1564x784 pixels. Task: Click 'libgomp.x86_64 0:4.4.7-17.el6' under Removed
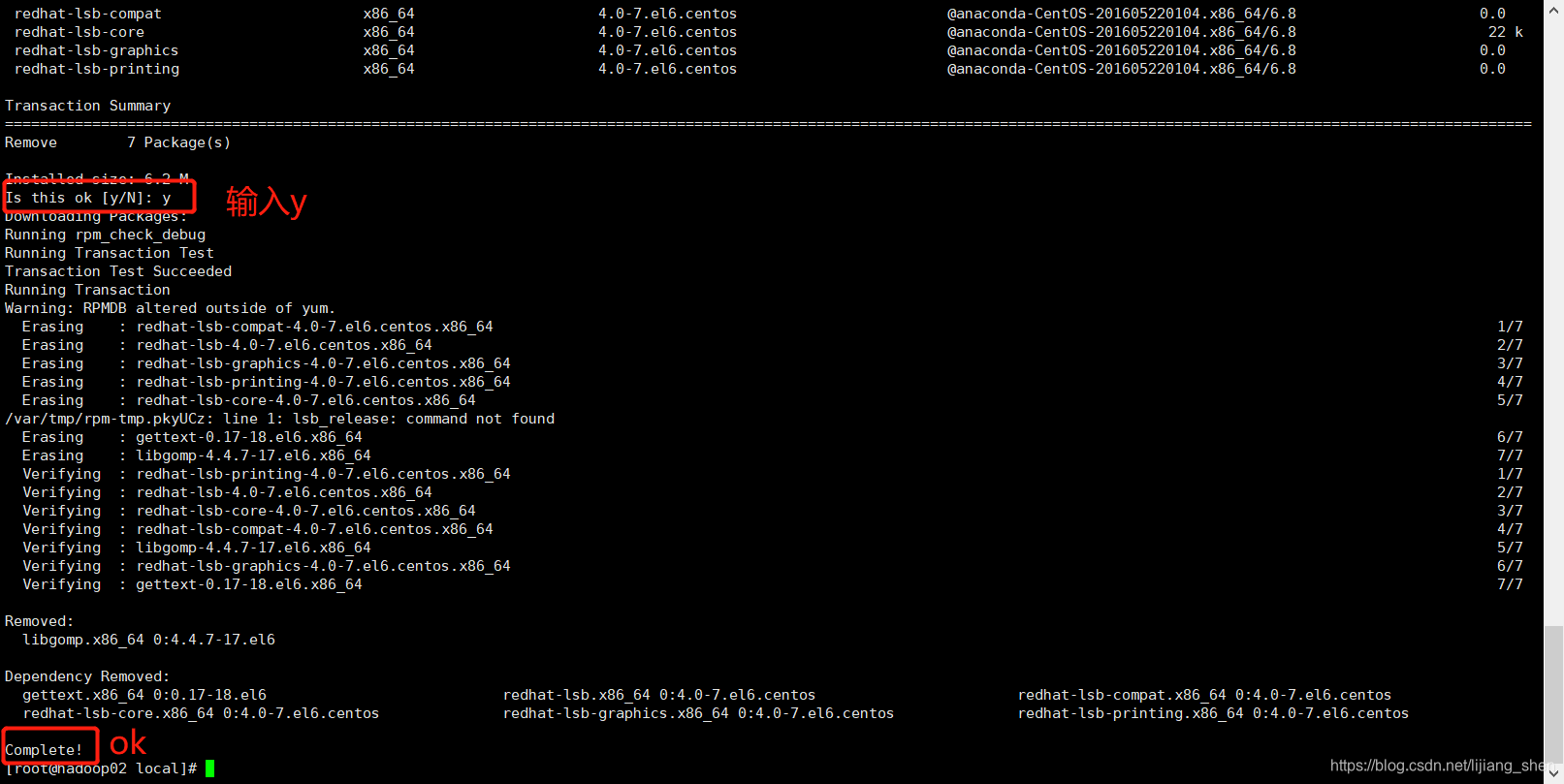coord(148,640)
